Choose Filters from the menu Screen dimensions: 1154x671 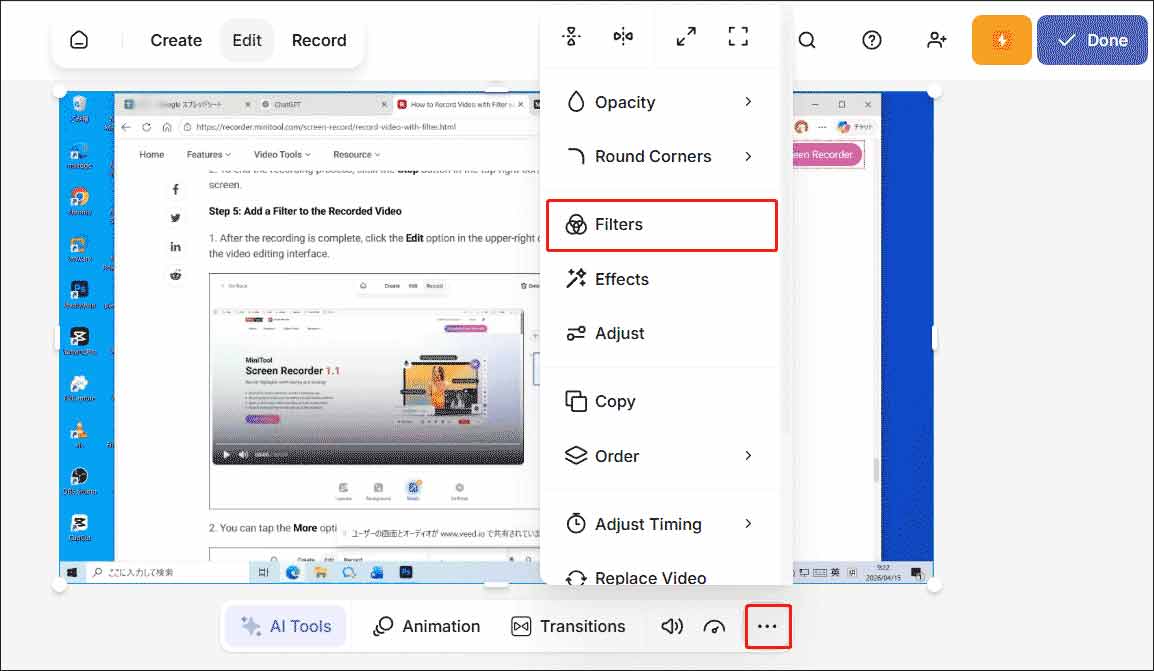(662, 224)
